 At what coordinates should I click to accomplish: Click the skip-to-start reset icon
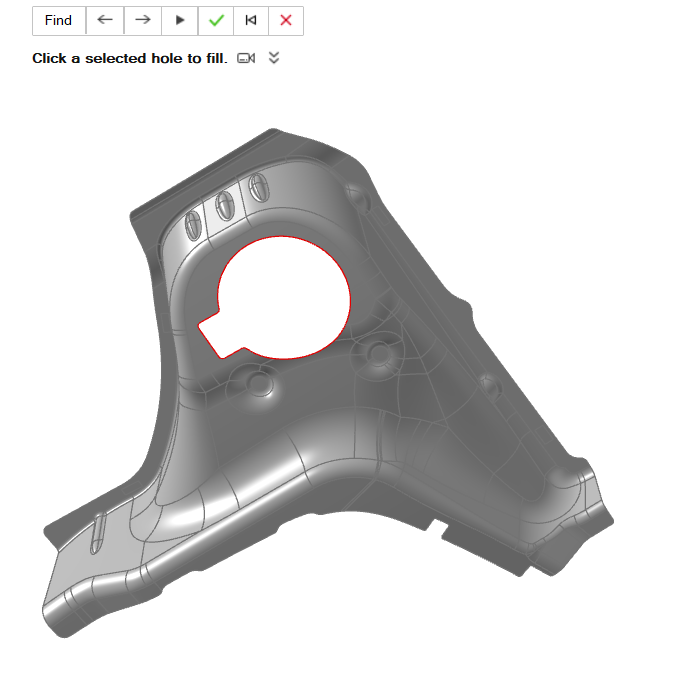click(x=251, y=21)
